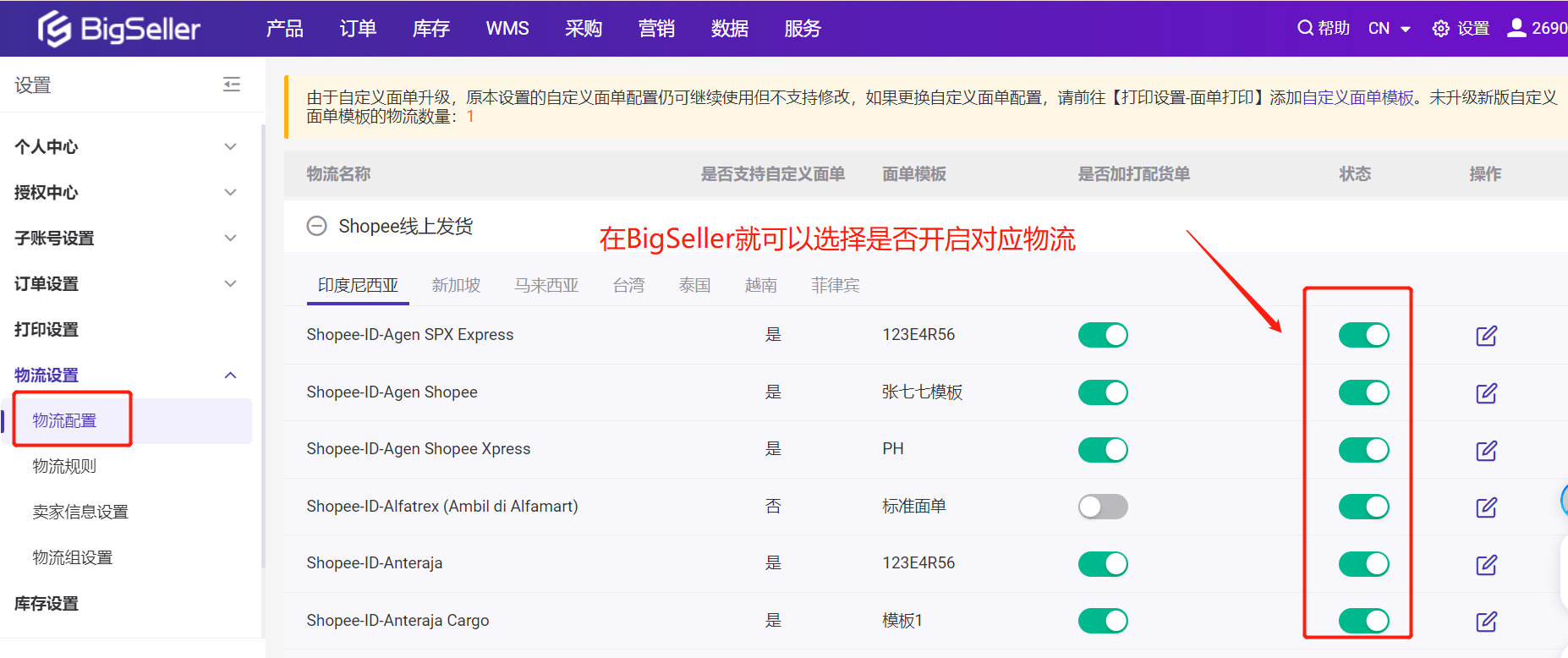Open the 设置 gear icon in header
This screenshot has height=658, width=1568.
point(1440,29)
